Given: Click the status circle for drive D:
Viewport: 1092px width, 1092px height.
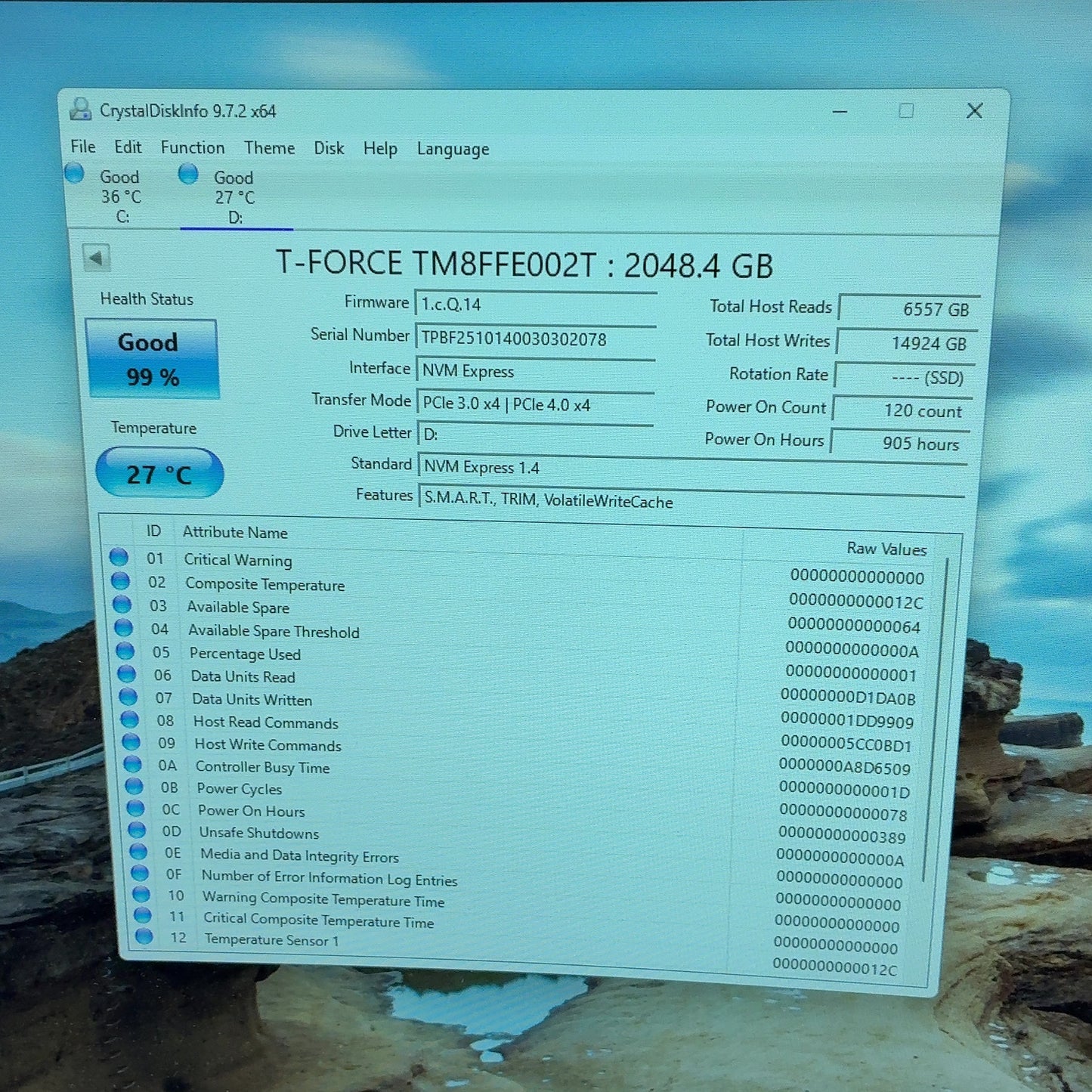Looking at the screenshot, I should 188,175.
